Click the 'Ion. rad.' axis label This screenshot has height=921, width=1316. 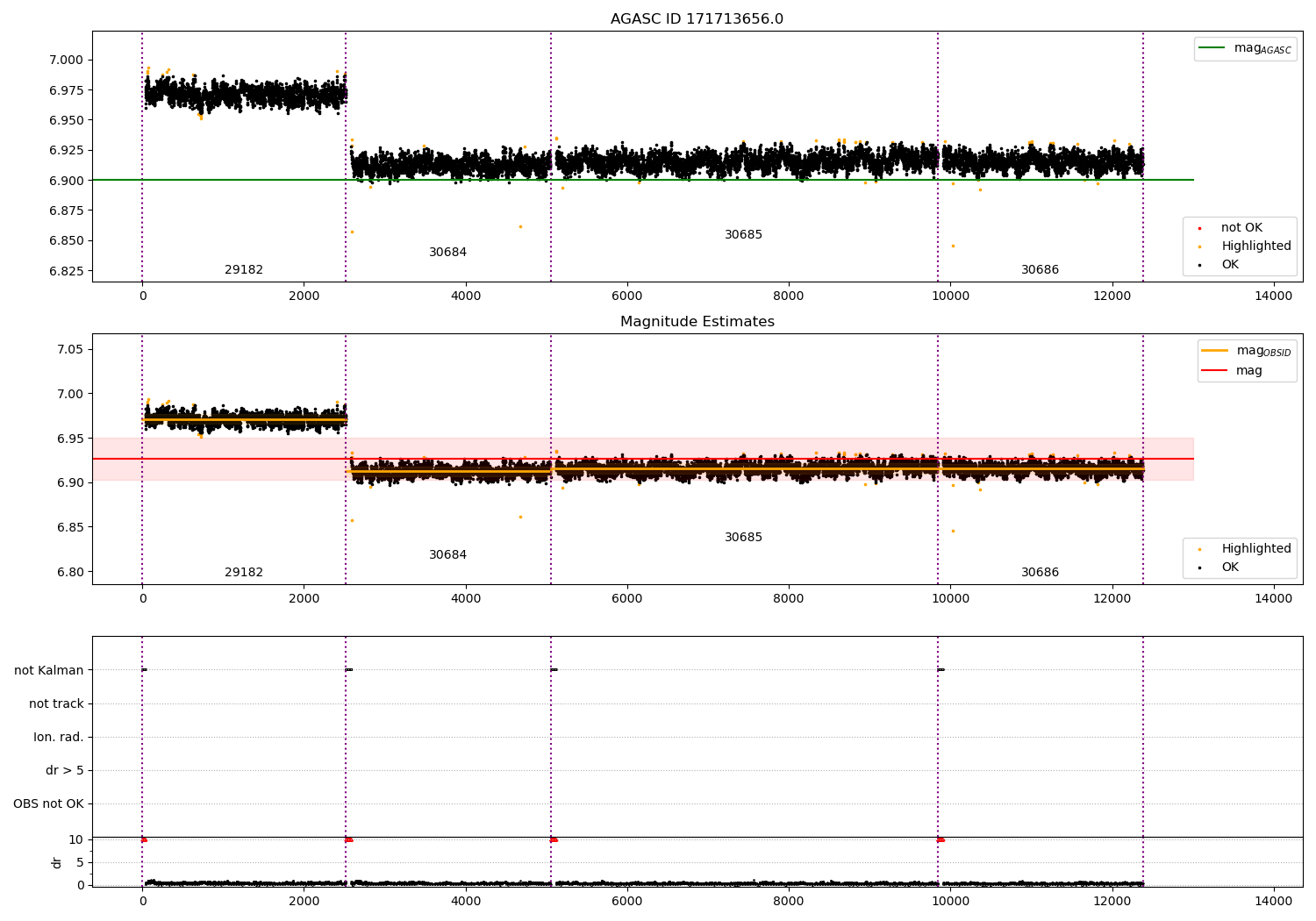59,738
